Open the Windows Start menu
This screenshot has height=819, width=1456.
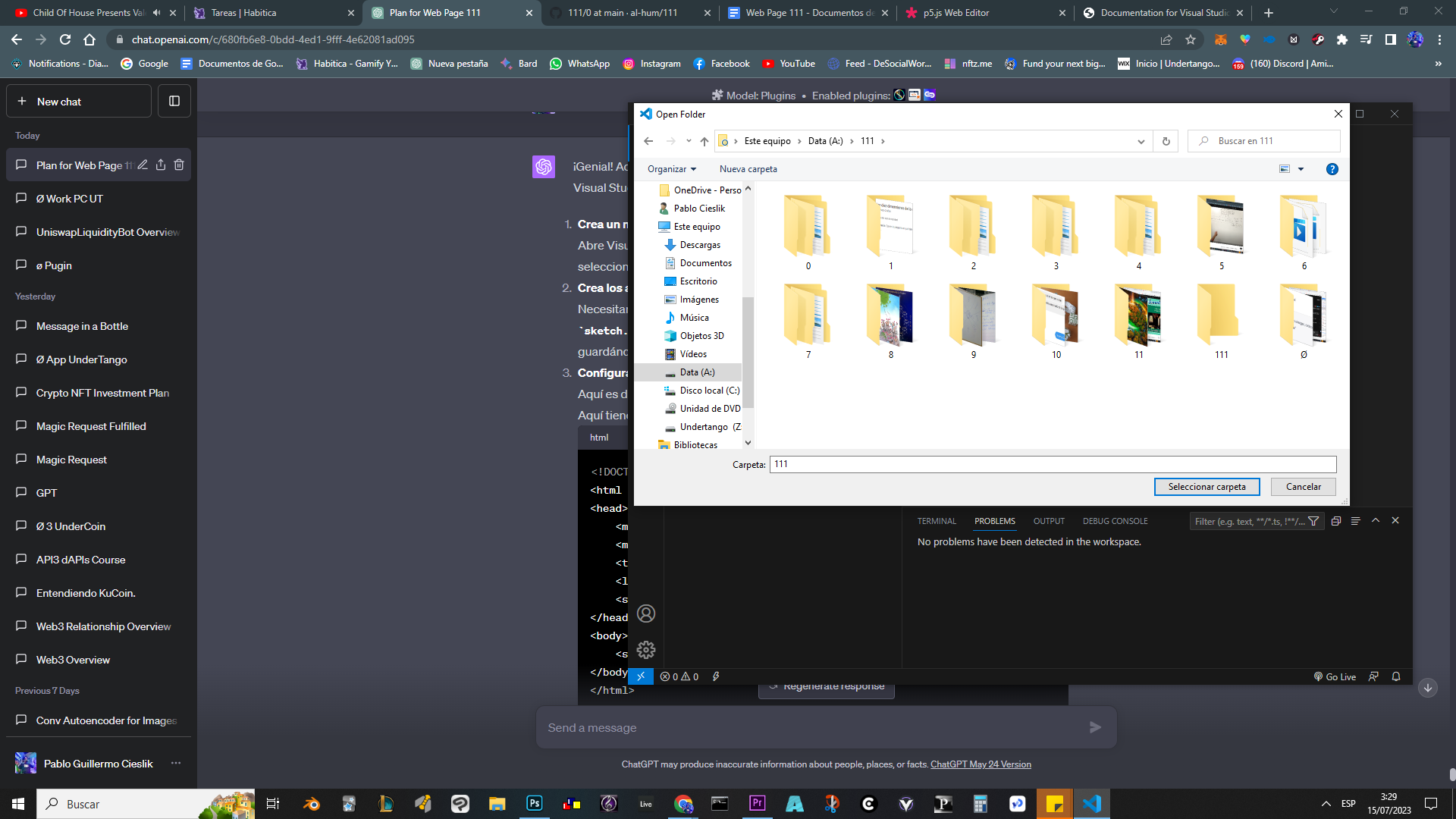coord(18,804)
